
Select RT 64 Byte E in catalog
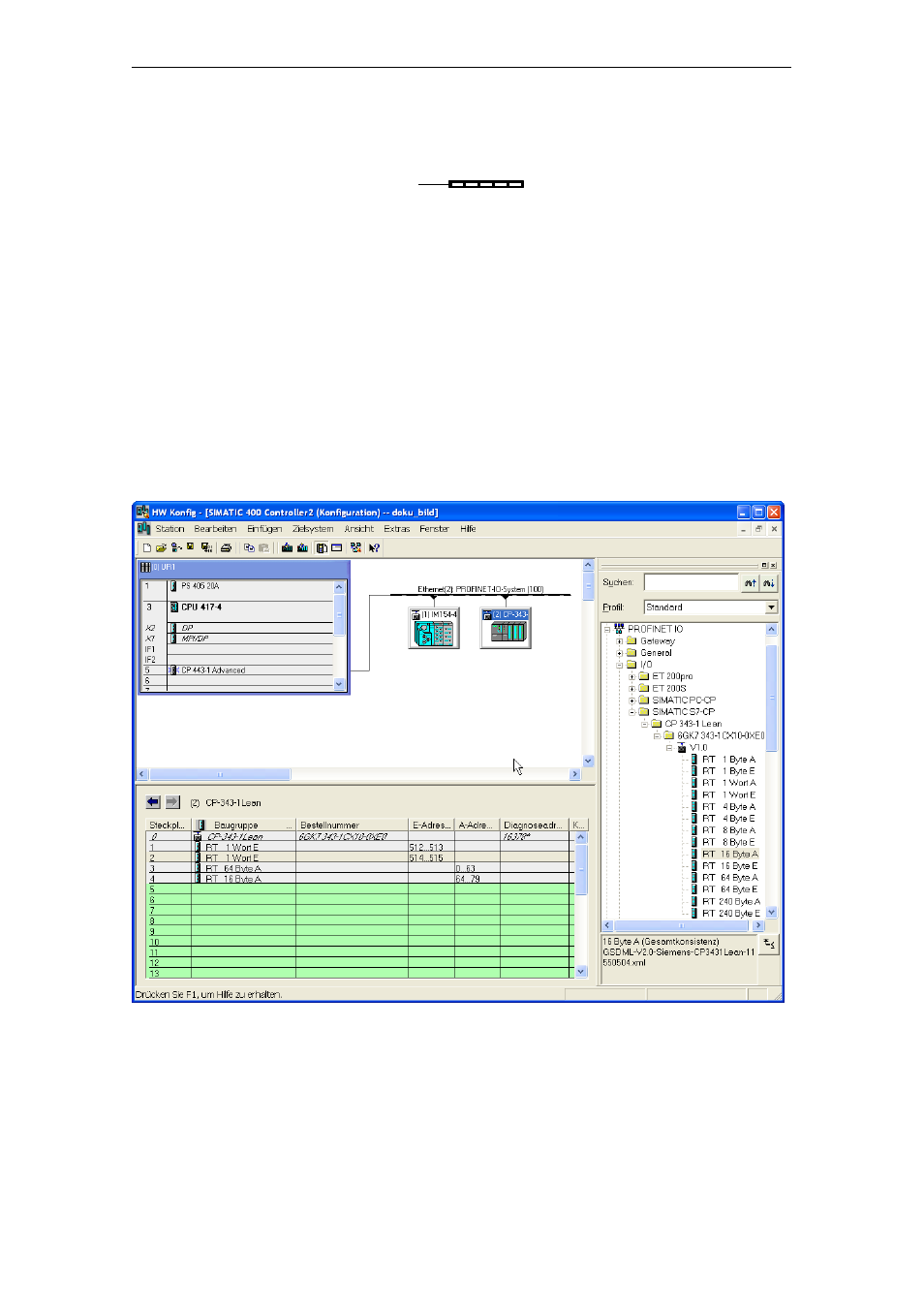[730, 889]
